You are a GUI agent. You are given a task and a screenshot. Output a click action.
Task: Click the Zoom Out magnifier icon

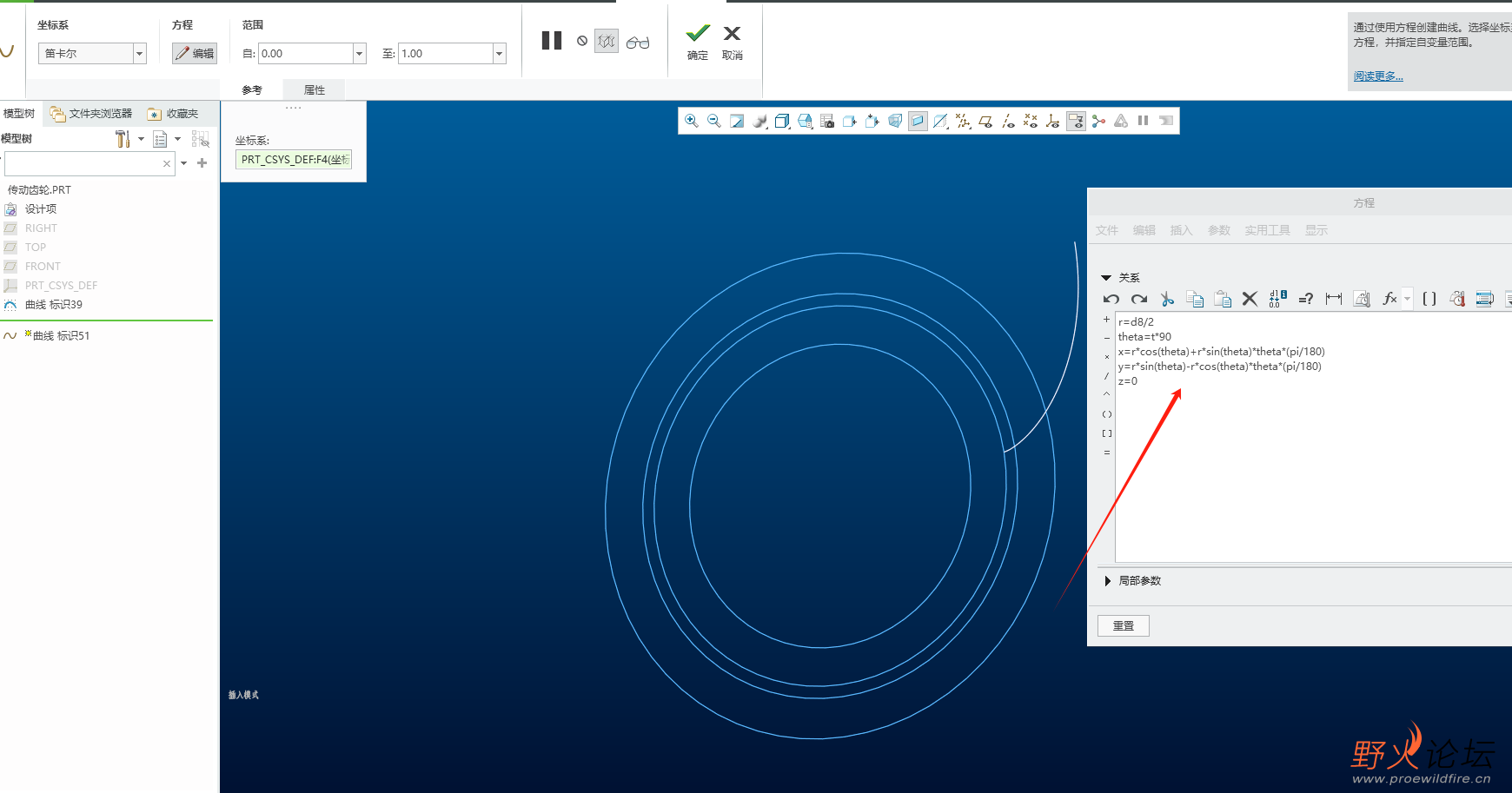714,121
